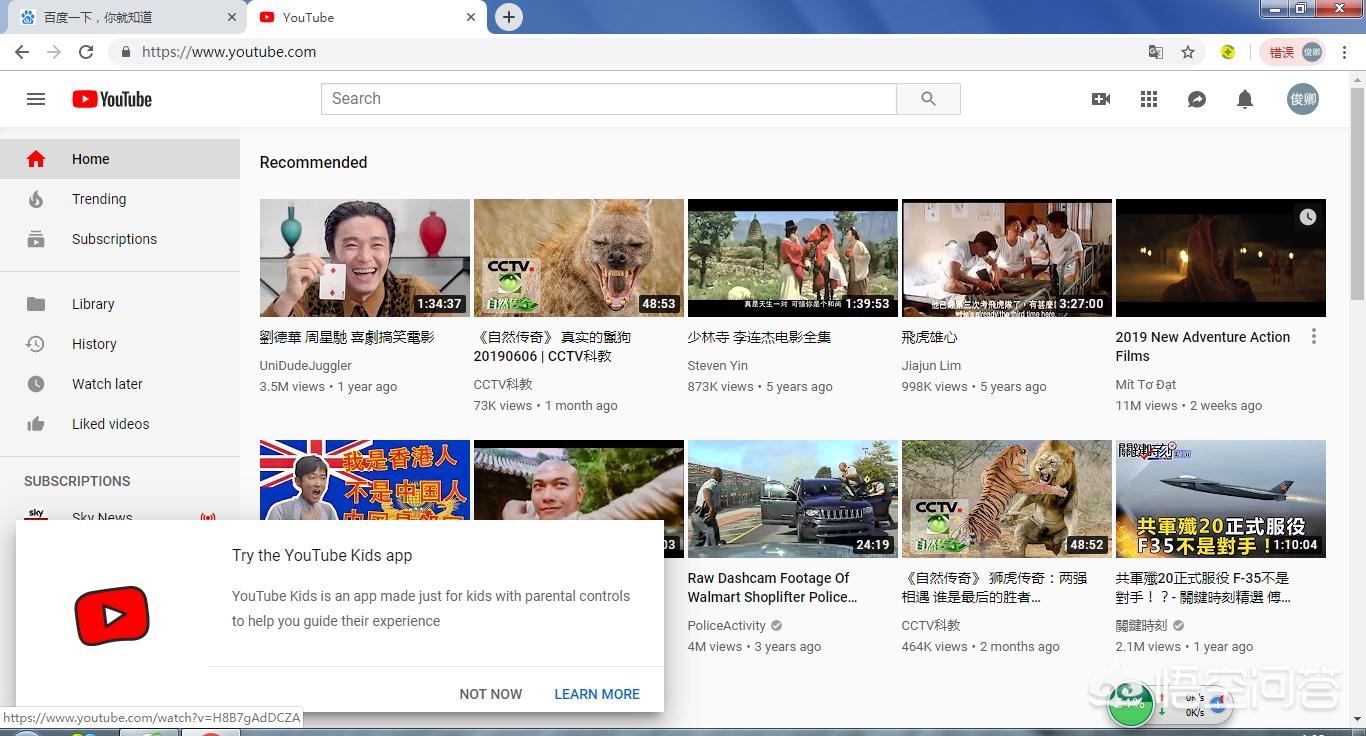Image resolution: width=1366 pixels, height=736 pixels.
Task: Click the search magnifier button
Action: pos(928,99)
